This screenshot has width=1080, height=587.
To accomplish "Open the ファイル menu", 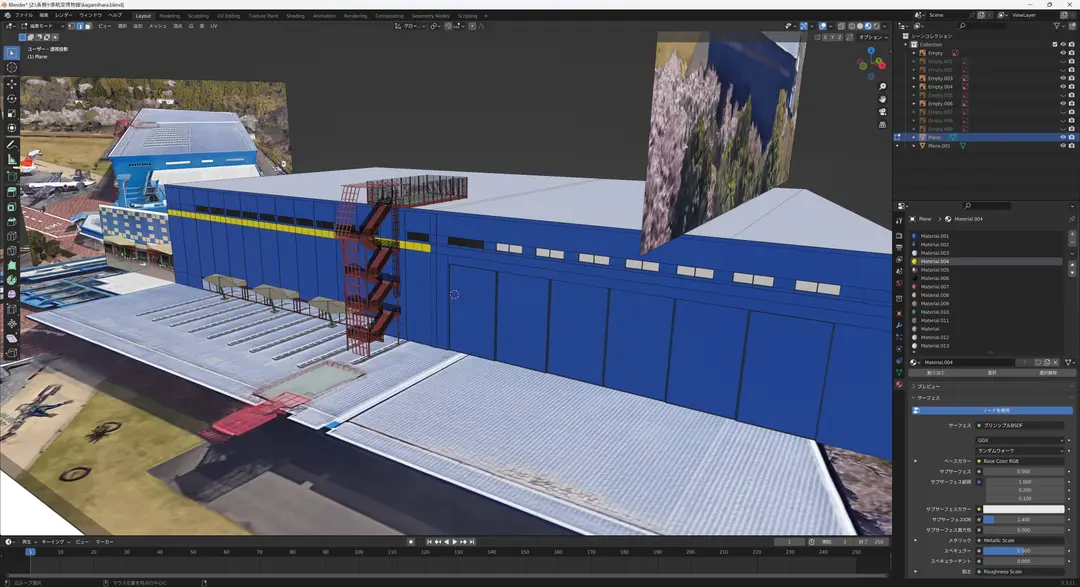I will pos(24,15).
